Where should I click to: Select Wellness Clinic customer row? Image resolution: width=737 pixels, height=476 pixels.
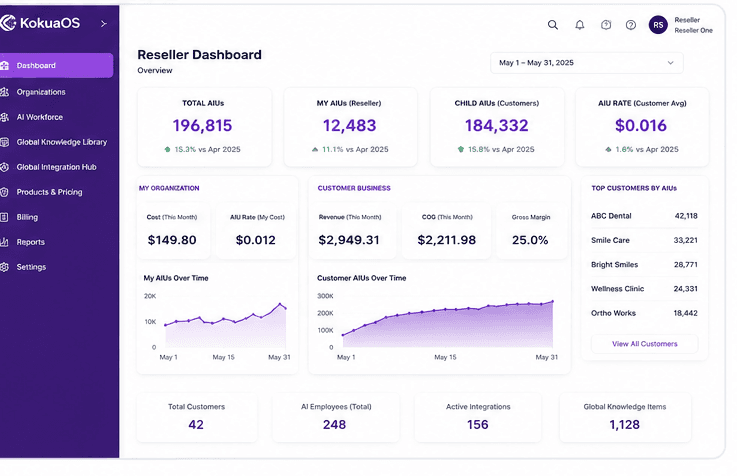644,289
